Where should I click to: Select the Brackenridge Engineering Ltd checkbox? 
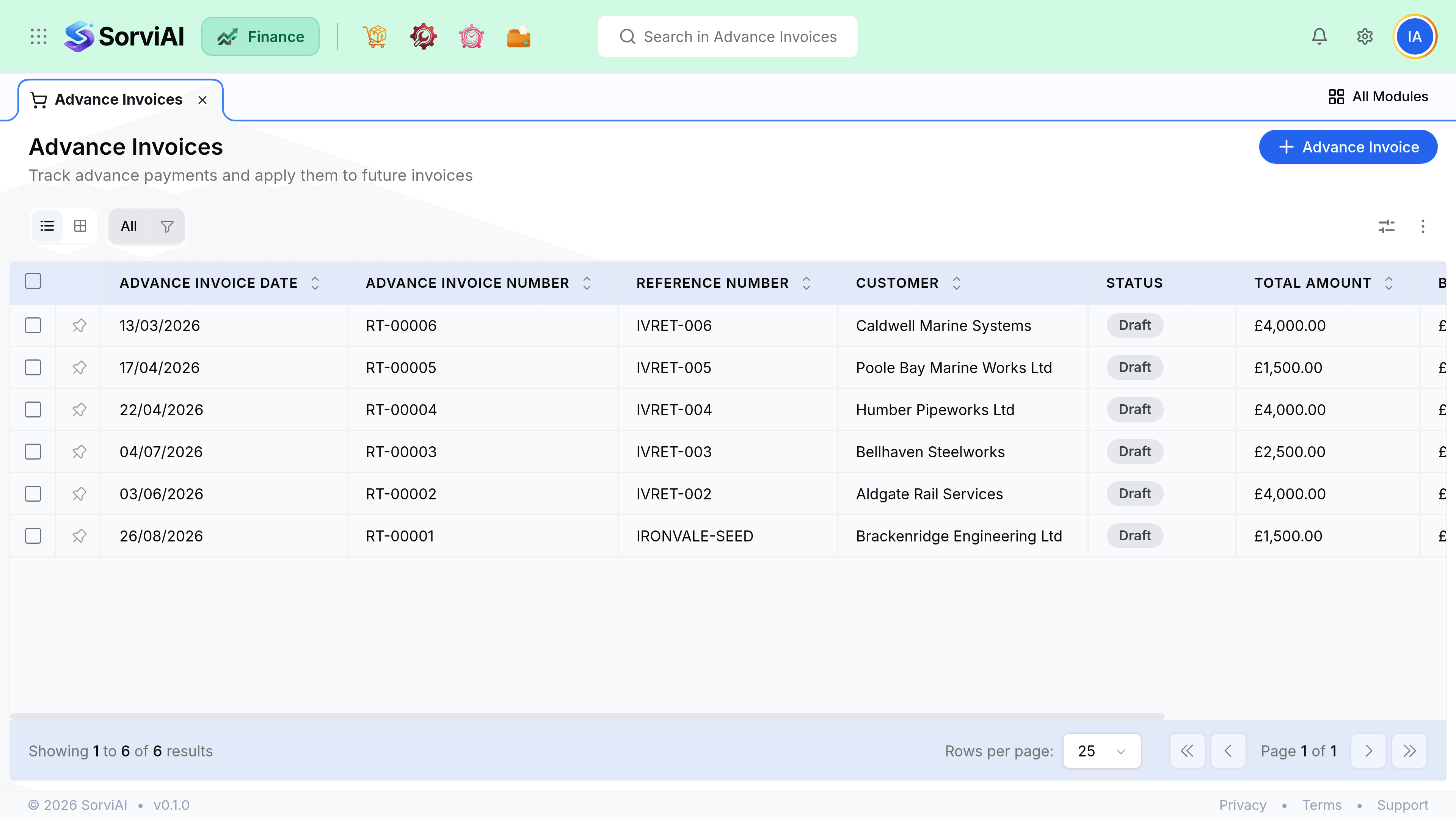33,536
